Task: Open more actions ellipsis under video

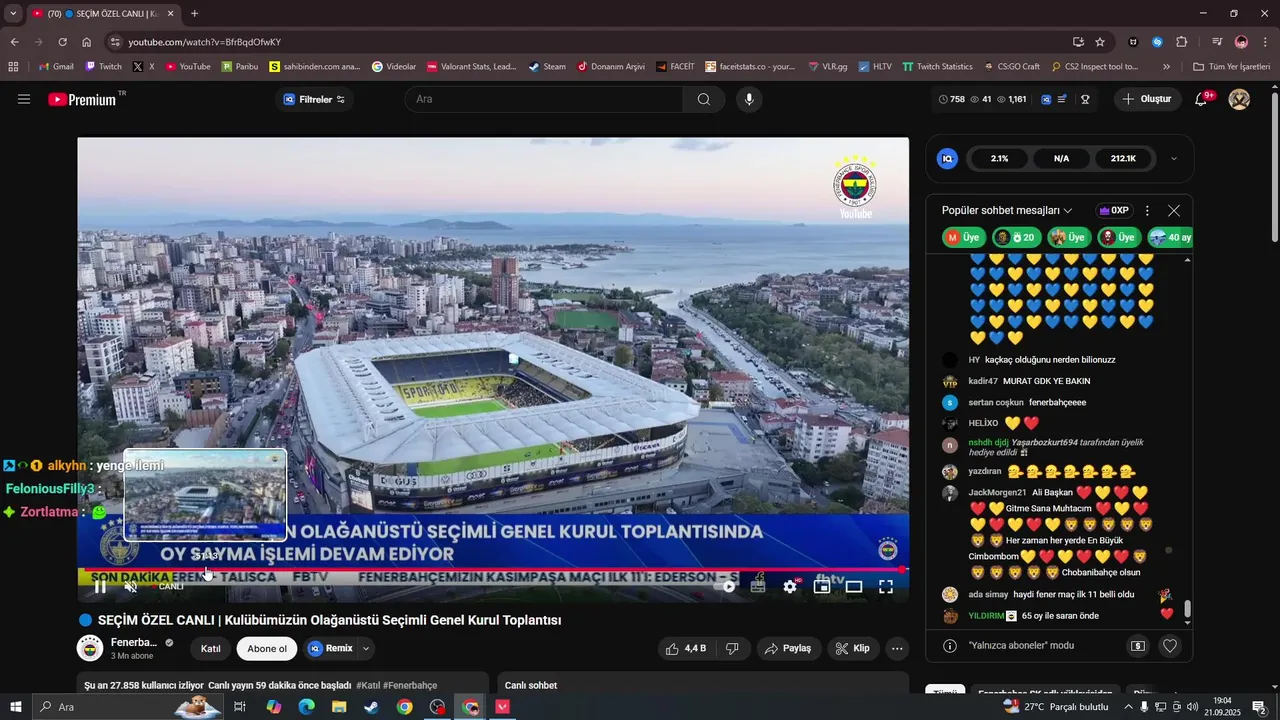Action: point(897,648)
